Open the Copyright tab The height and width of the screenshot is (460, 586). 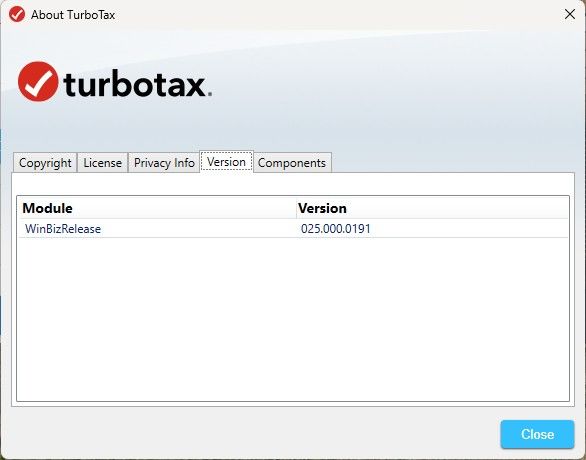click(x=45, y=163)
